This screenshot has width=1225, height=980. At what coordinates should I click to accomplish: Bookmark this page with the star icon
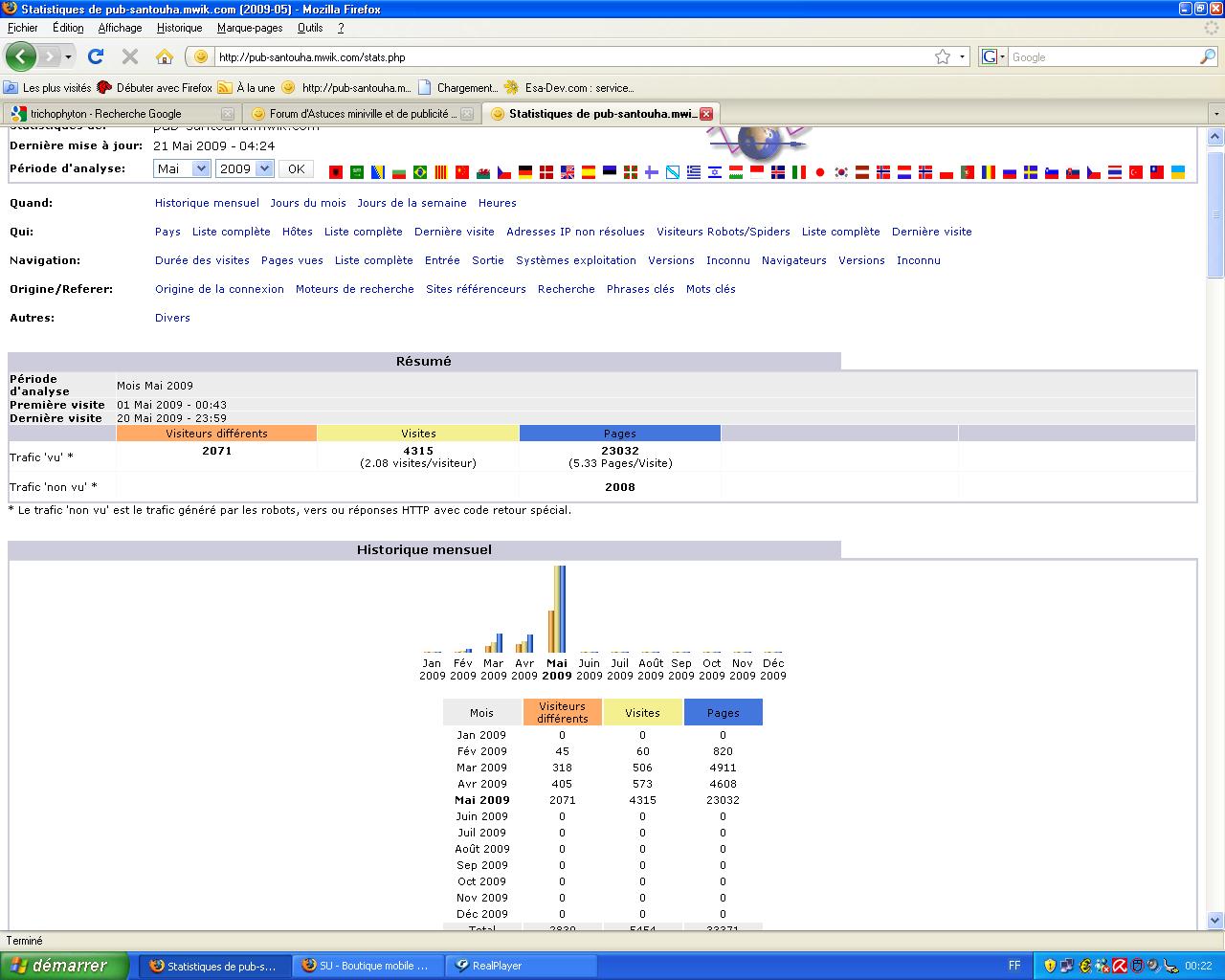943,56
